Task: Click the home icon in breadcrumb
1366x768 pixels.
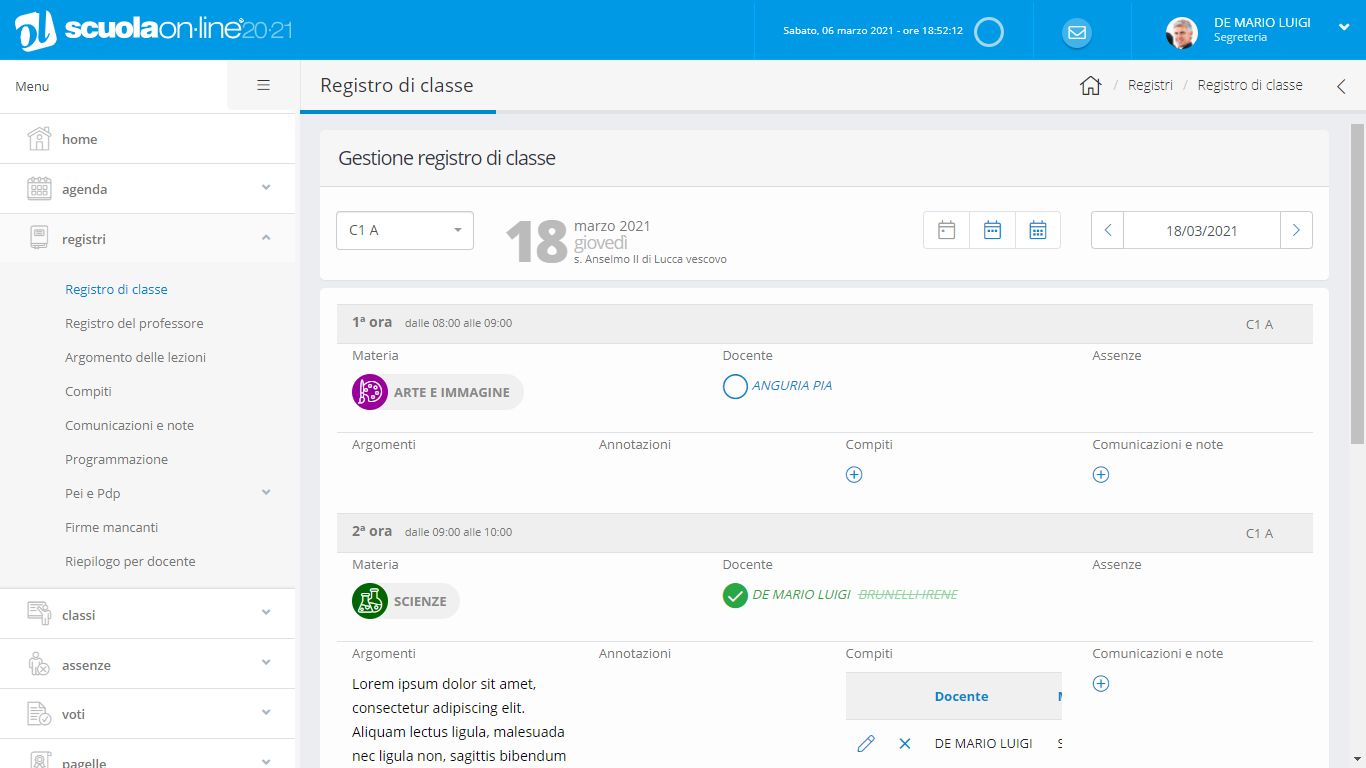Action: point(1090,86)
